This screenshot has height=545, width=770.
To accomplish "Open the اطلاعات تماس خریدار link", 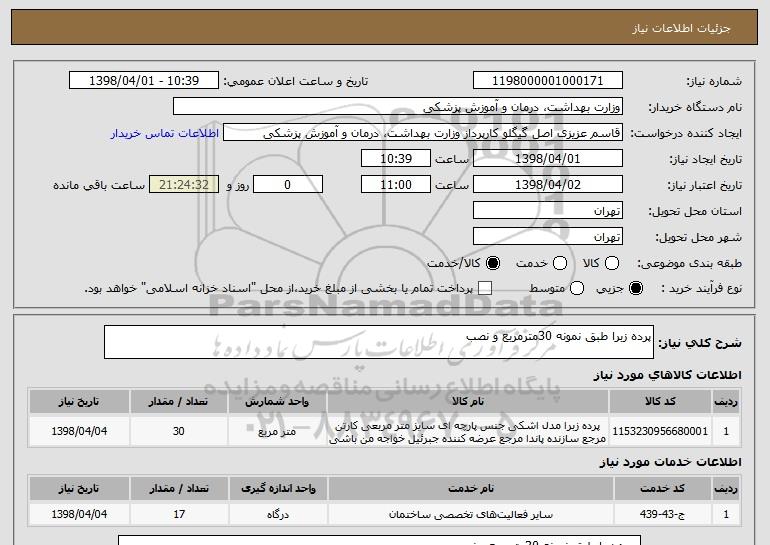I will point(165,133).
